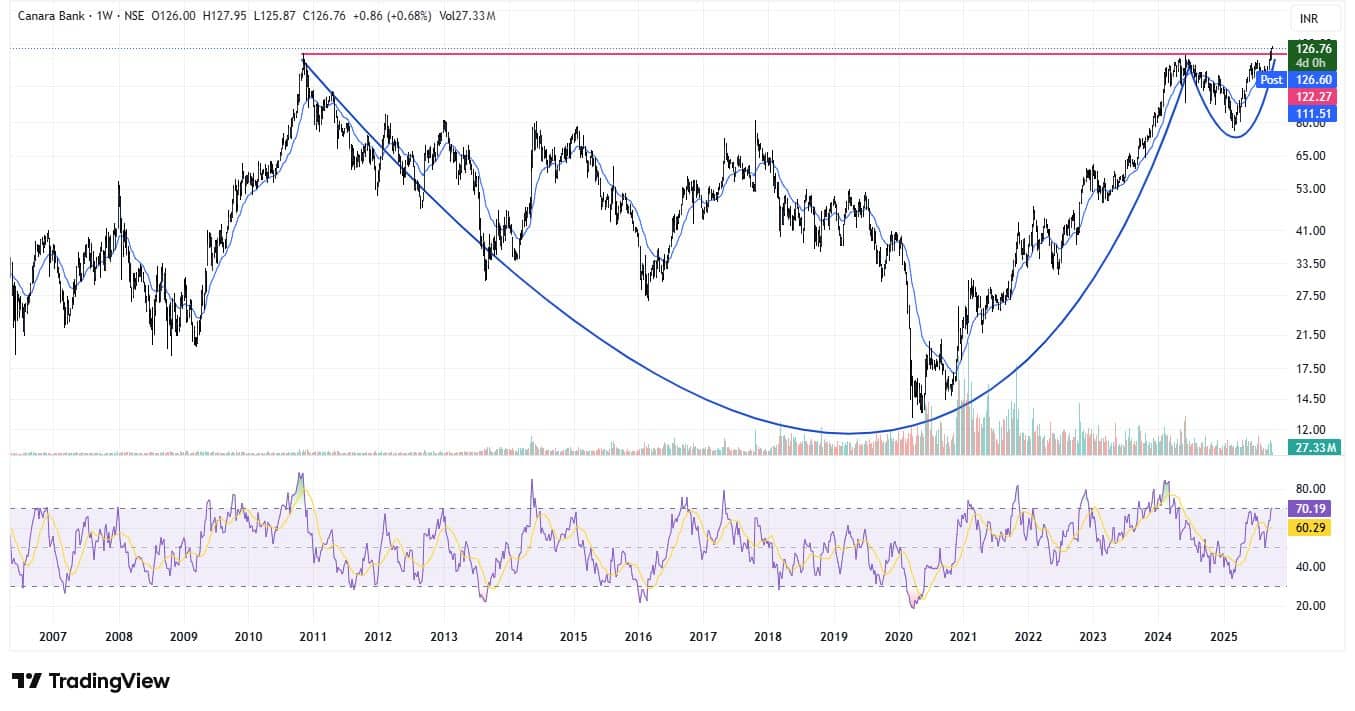The width and height of the screenshot is (1355, 711).
Task: Click the 65.00 price scale label
Action: click(1309, 156)
